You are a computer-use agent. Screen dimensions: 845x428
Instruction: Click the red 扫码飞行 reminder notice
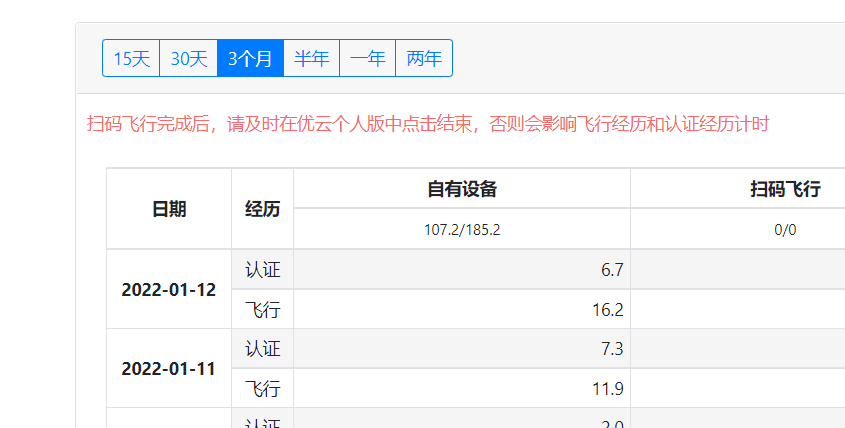pyautogui.click(x=428, y=124)
